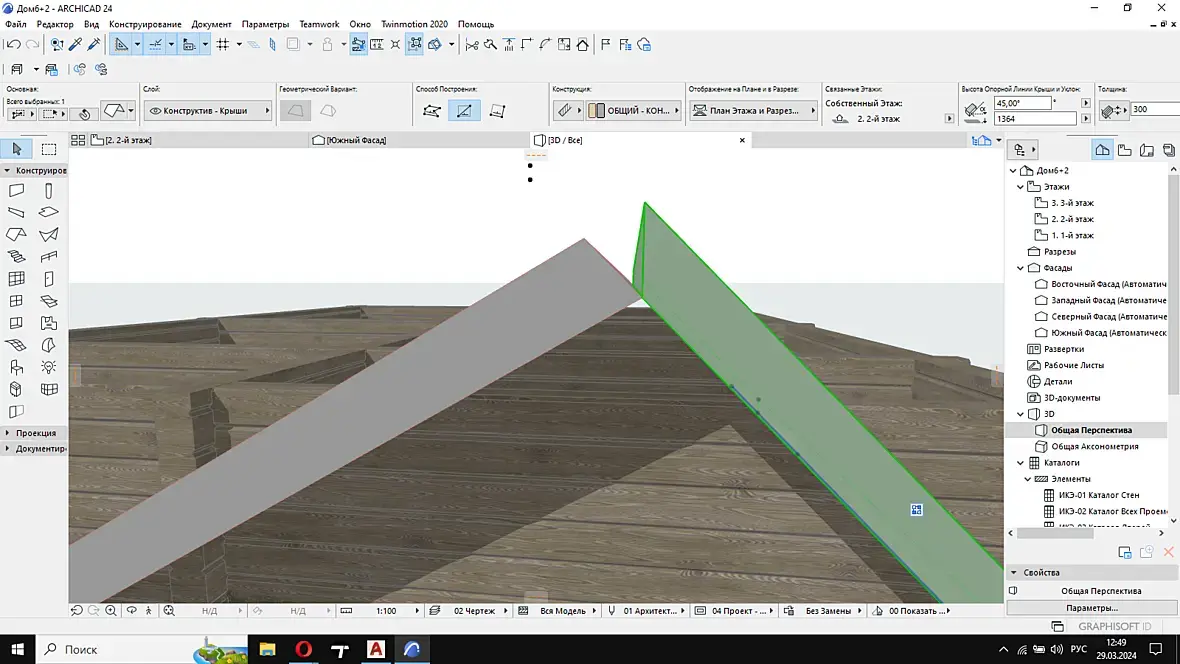This screenshot has height=664, width=1180.
Task: Collapse the Этажи tree node
Action: click(x=1021, y=187)
